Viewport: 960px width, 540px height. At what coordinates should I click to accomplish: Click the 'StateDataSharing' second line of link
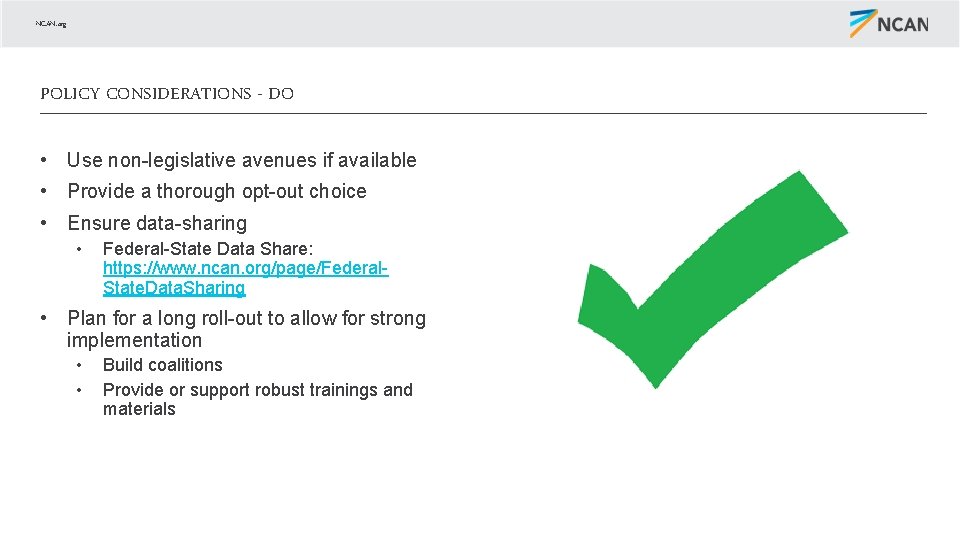coord(174,288)
